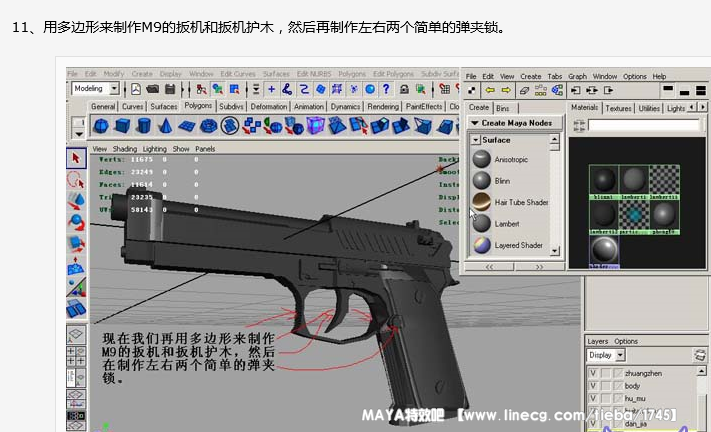Select by object type mode icon
The width and height of the screenshot is (711, 432).
tap(218, 89)
